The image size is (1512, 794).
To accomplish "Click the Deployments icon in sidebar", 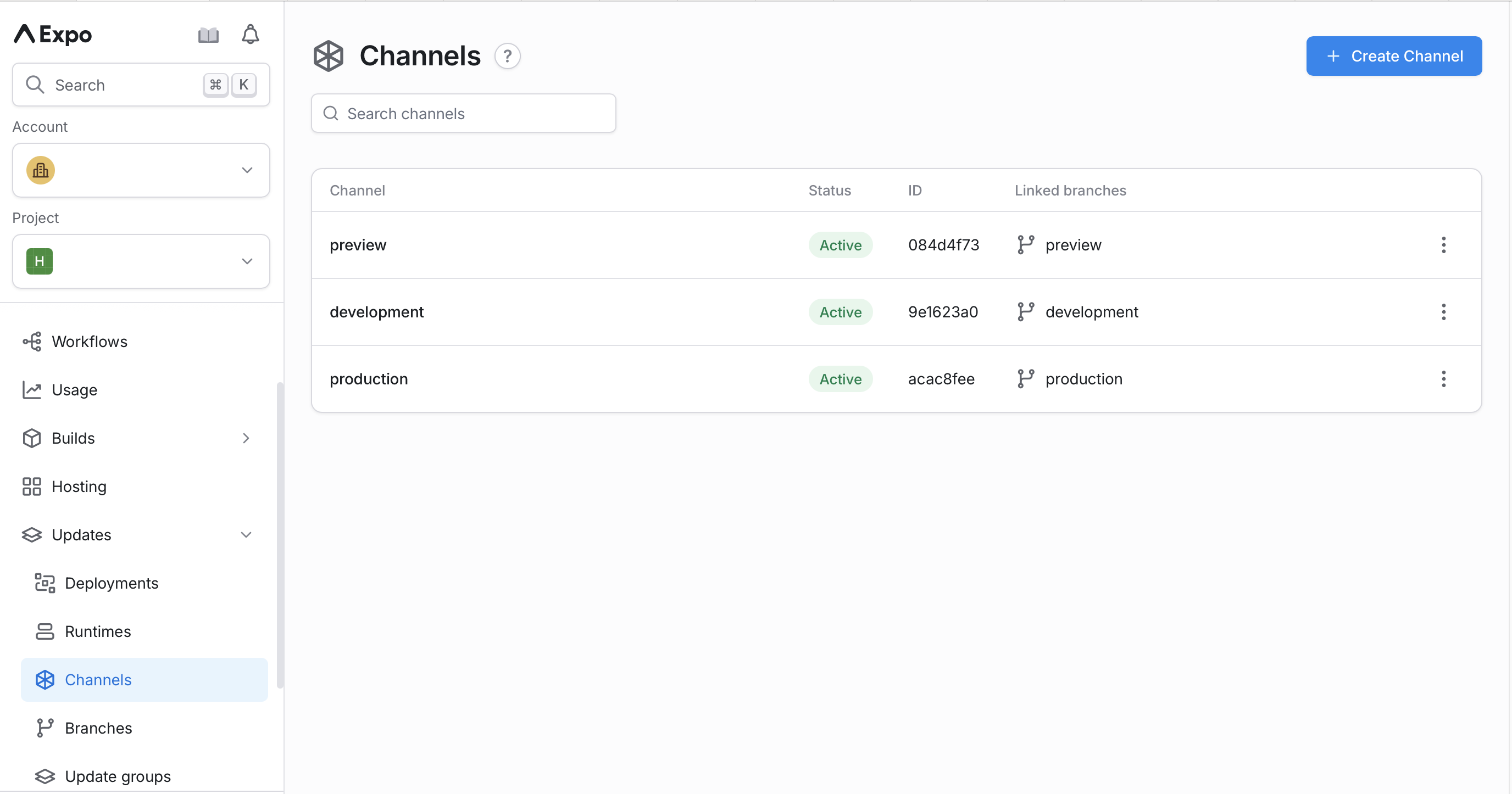I will (45, 584).
